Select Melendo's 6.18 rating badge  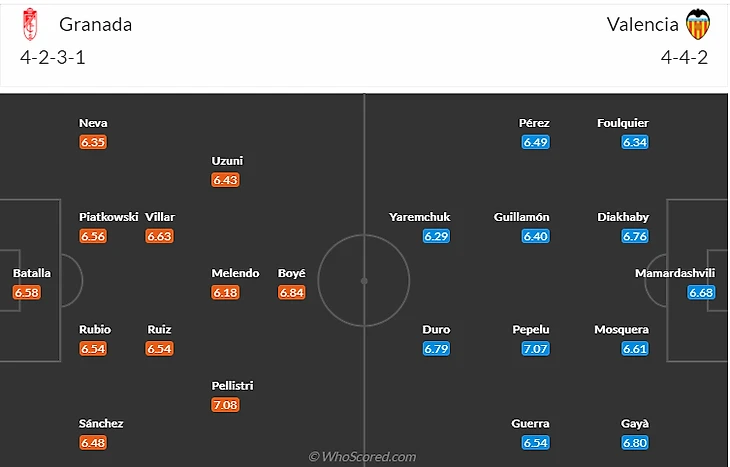pyautogui.click(x=225, y=292)
